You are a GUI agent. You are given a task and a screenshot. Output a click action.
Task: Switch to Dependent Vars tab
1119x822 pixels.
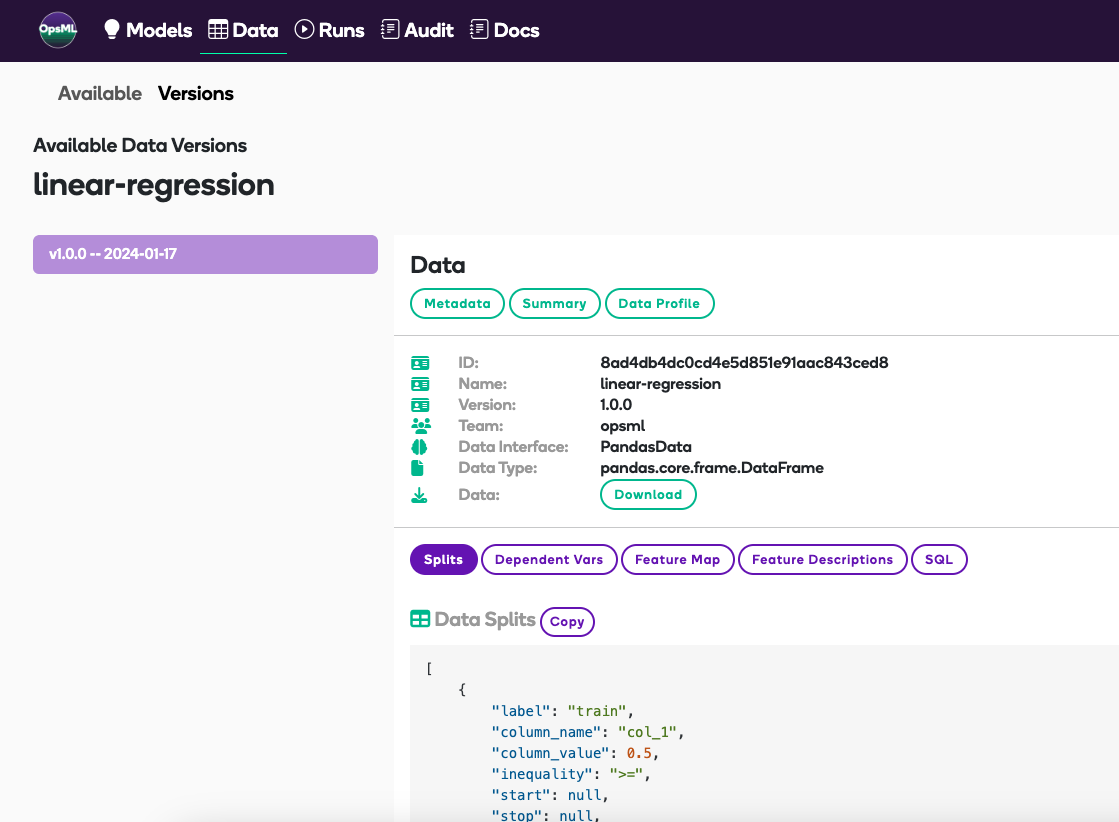[549, 559]
